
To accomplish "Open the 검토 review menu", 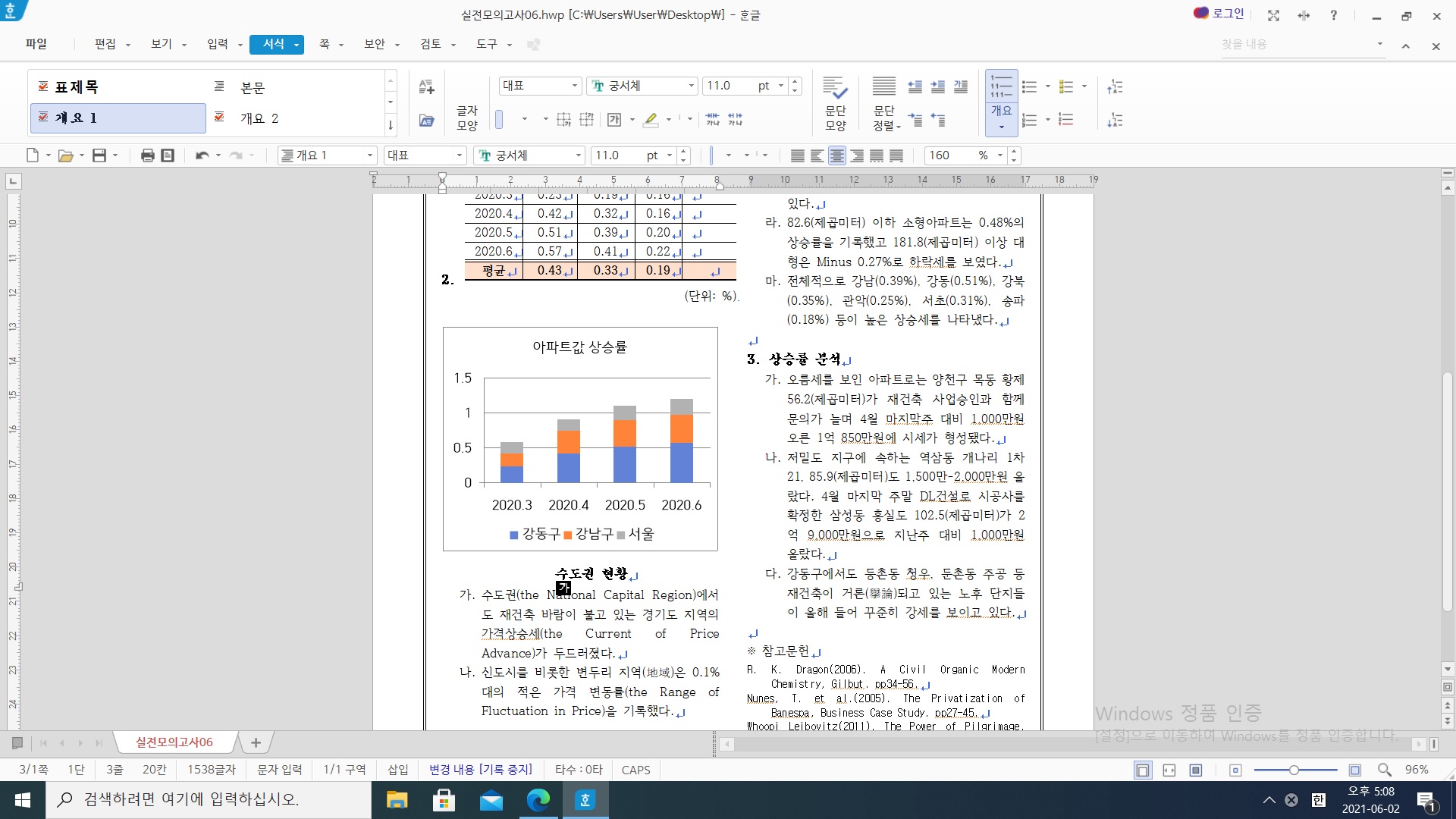I will [431, 44].
